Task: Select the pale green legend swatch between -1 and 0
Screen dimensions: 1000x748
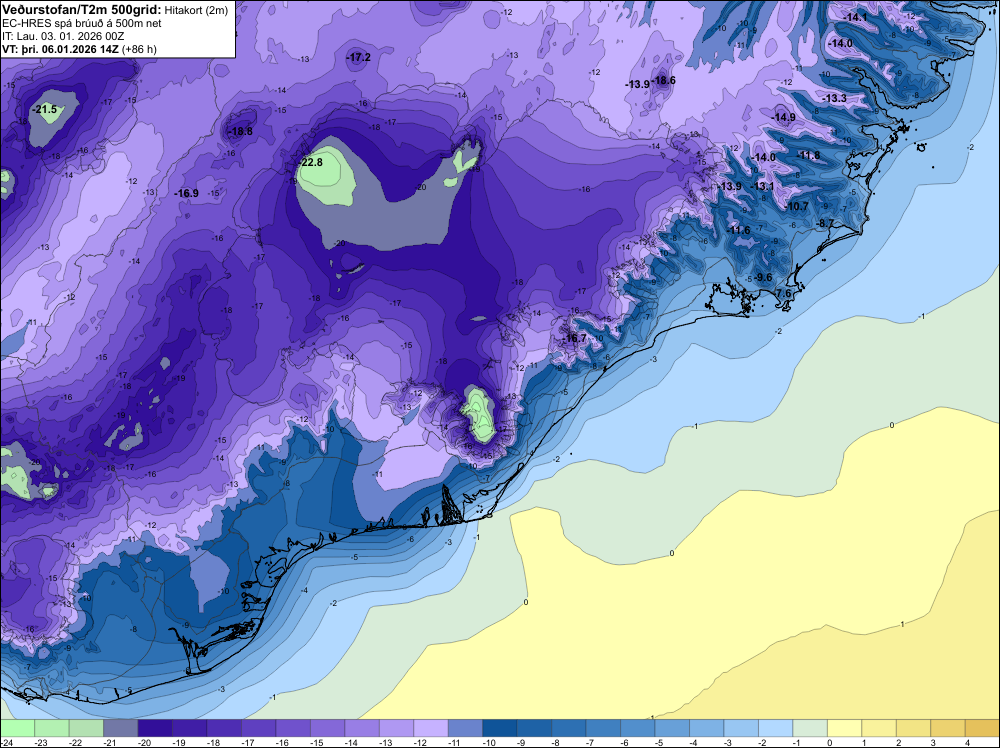Action: point(811,728)
